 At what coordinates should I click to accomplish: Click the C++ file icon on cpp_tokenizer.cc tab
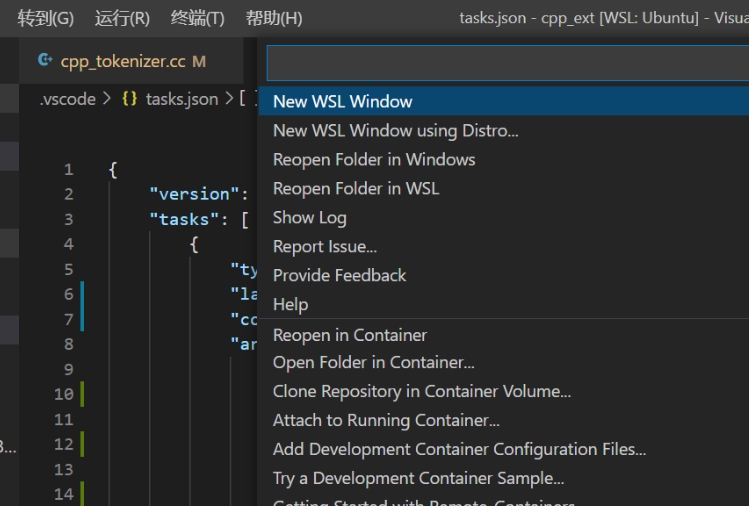pos(45,60)
